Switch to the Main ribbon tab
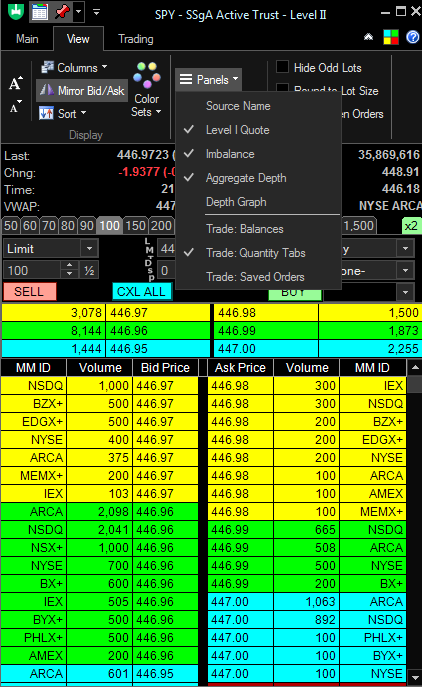422x687 pixels. click(x=27, y=39)
